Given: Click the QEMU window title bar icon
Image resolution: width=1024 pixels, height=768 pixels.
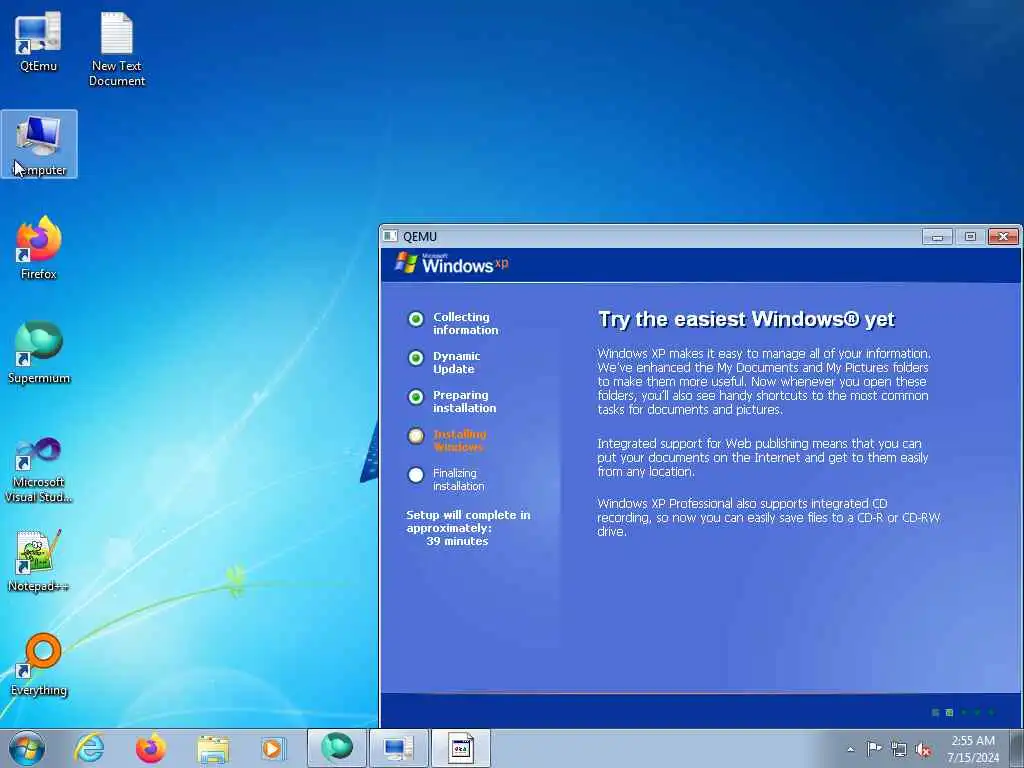Looking at the screenshot, I should click(391, 236).
